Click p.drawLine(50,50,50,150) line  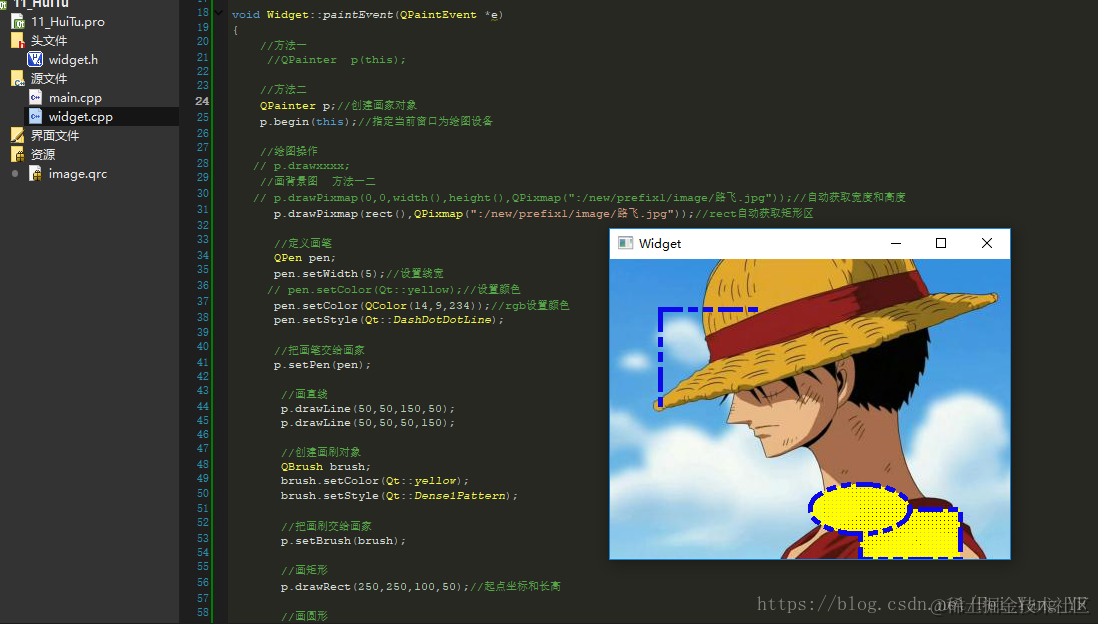pos(368,423)
